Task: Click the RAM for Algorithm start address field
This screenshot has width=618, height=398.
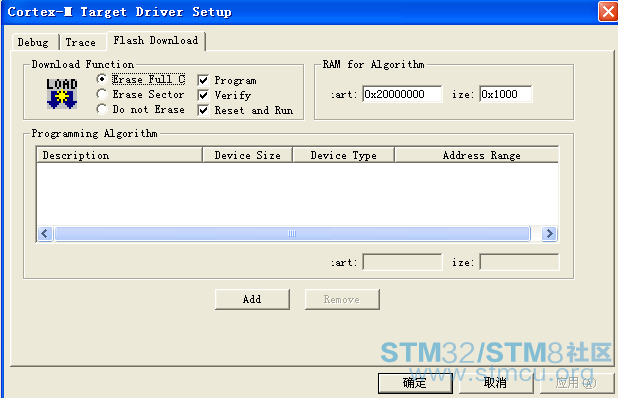Action: tap(402, 94)
